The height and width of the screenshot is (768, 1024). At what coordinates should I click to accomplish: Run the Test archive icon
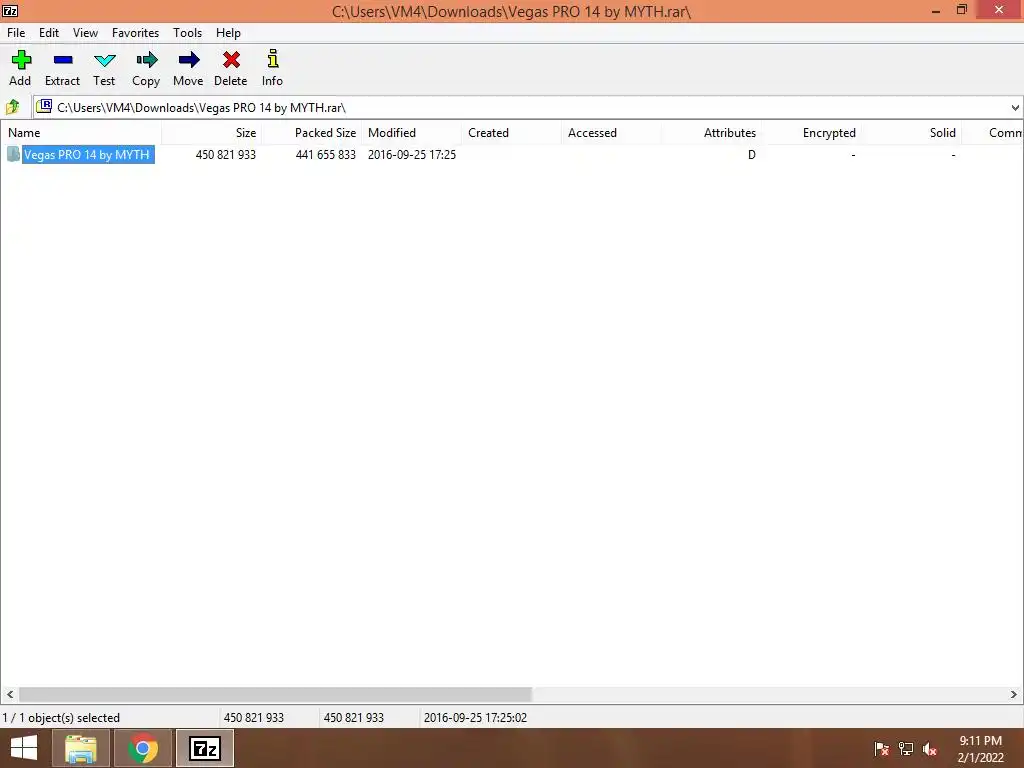pyautogui.click(x=104, y=61)
